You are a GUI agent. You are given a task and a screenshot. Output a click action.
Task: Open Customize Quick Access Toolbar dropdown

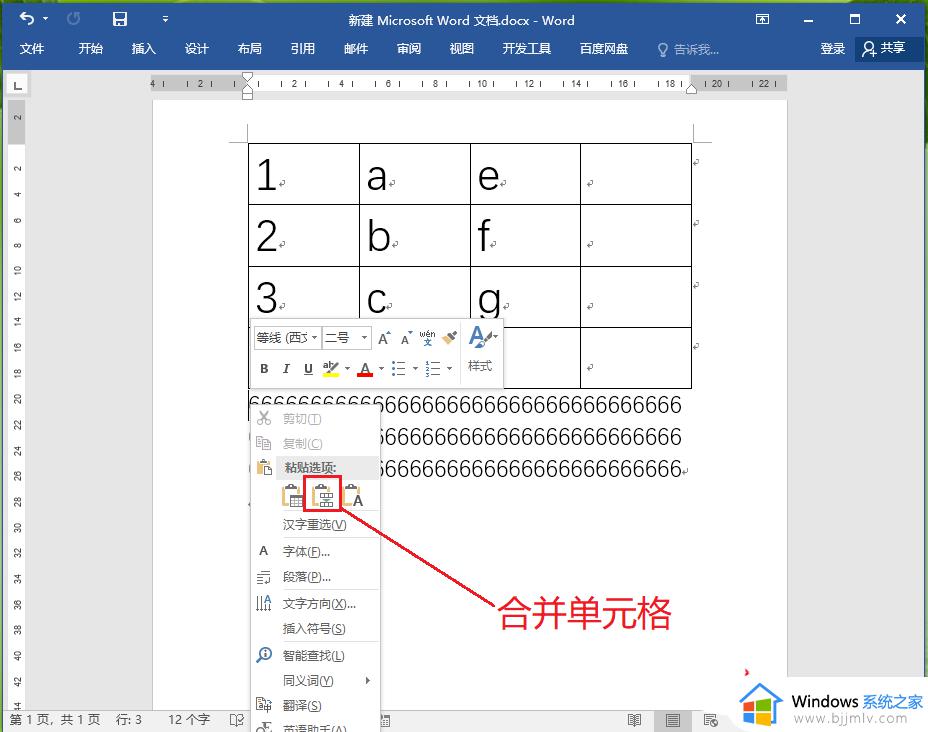click(165, 19)
